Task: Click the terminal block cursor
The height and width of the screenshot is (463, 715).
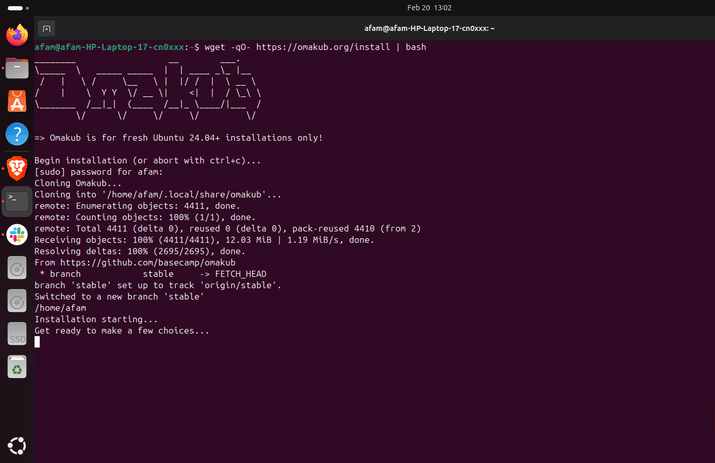Action: coord(37,342)
